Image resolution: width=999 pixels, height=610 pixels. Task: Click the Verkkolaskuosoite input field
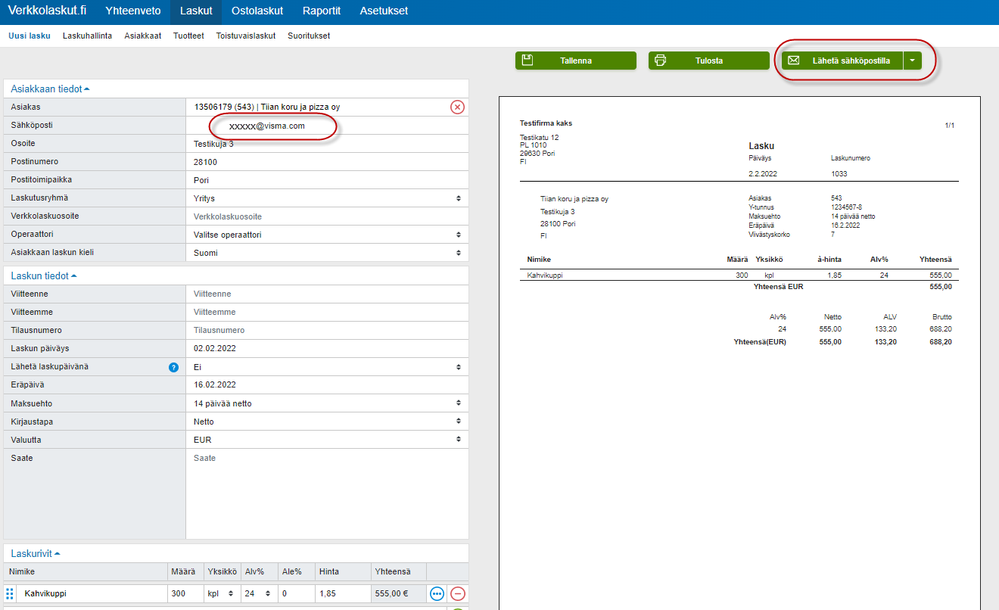327,216
